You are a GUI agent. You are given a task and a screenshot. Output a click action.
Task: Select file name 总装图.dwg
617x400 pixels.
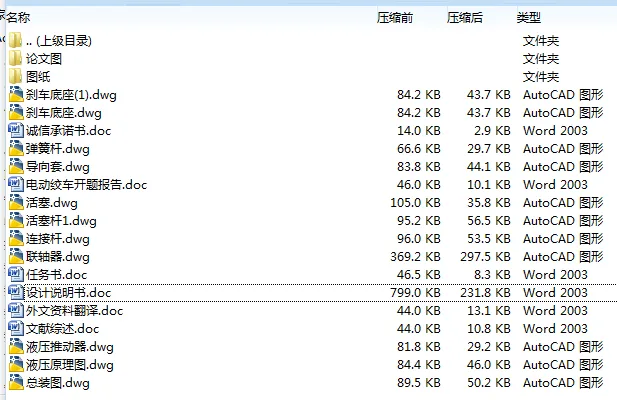pos(57,383)
